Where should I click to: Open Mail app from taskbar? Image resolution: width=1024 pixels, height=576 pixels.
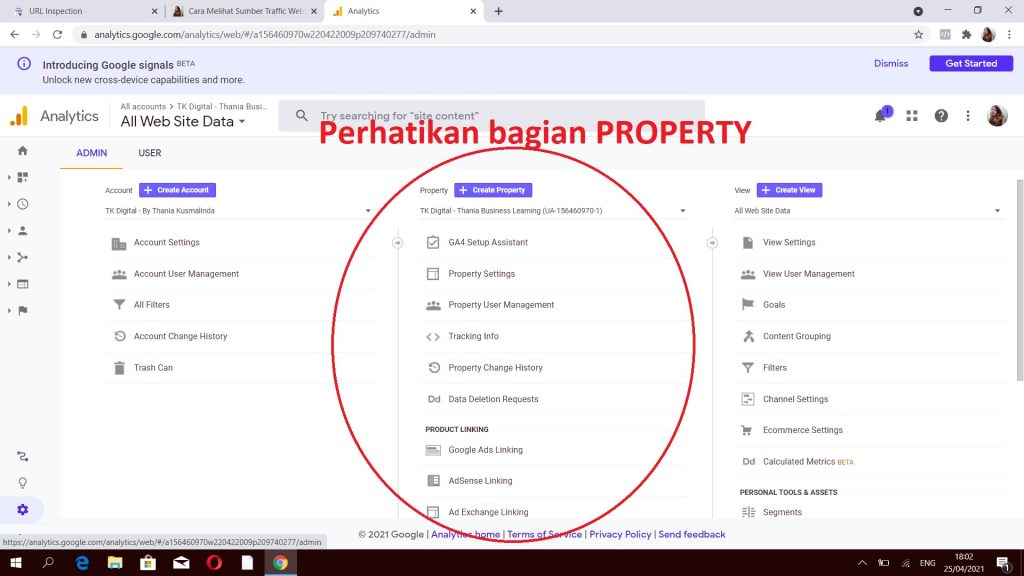point(181,563)
